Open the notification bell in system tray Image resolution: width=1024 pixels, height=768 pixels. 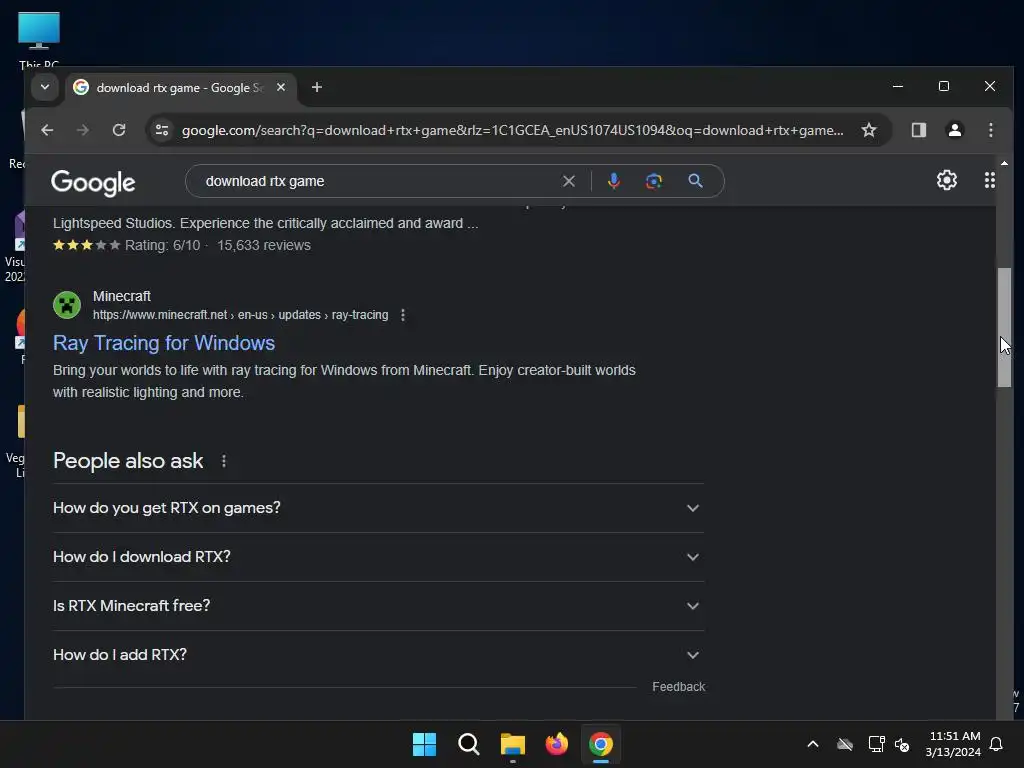996,744
